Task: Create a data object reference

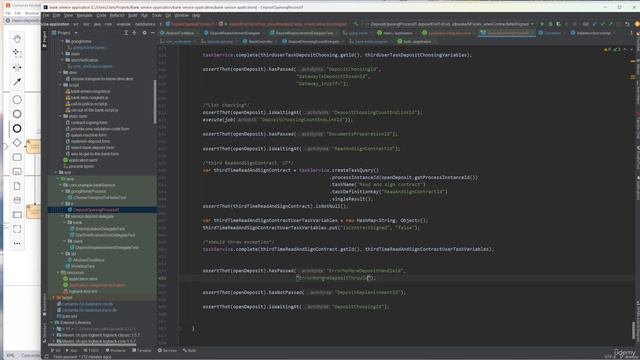Action: point(17,186)
